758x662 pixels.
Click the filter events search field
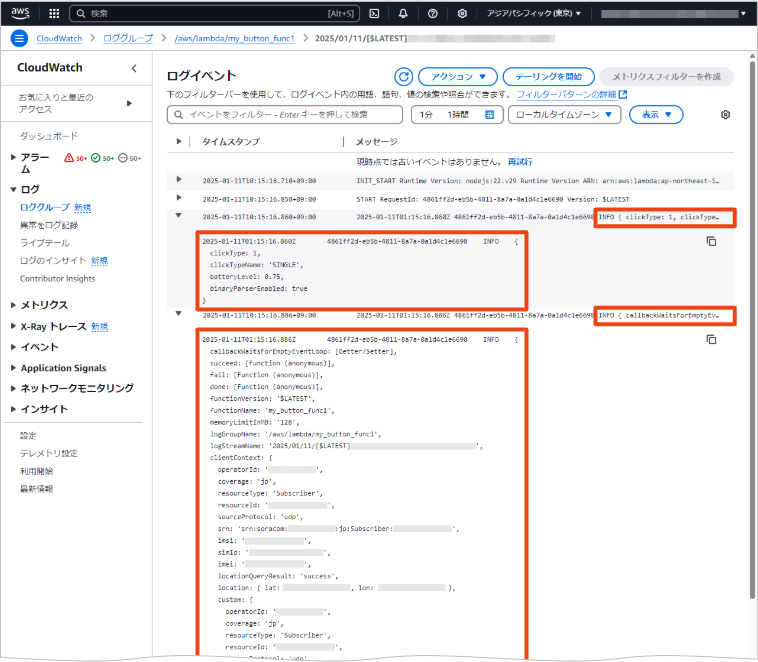click(285, 115)
